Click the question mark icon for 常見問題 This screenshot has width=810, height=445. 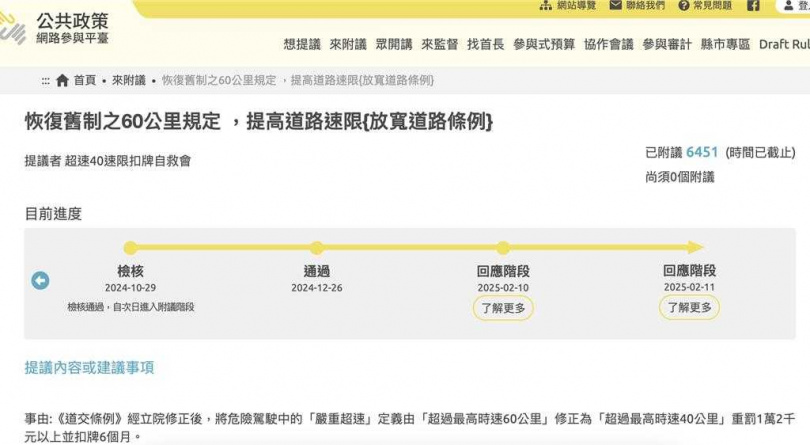pos(684,6)
